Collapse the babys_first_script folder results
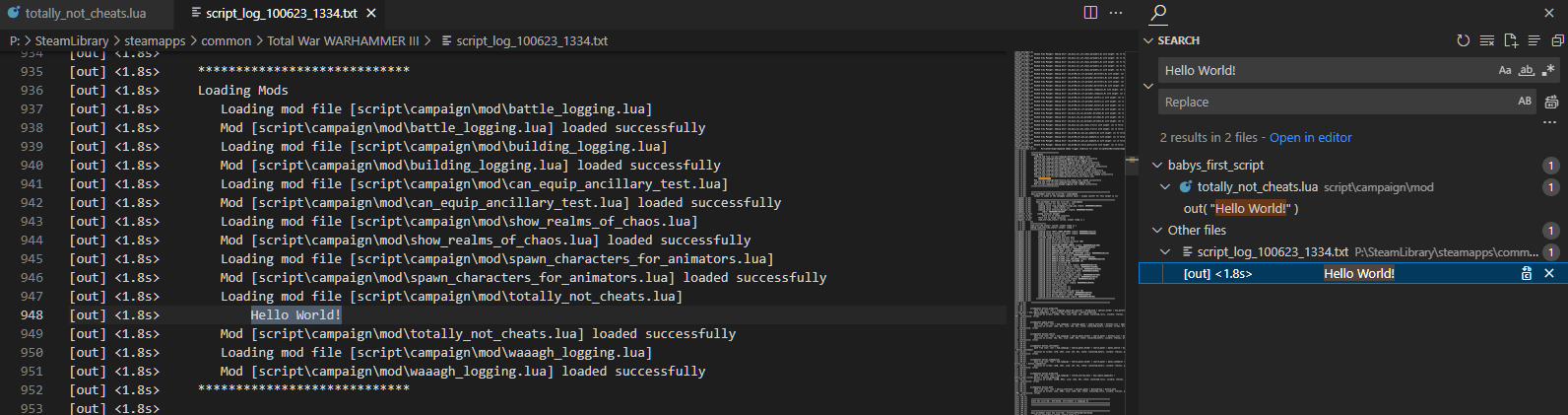 (1157, 165)
